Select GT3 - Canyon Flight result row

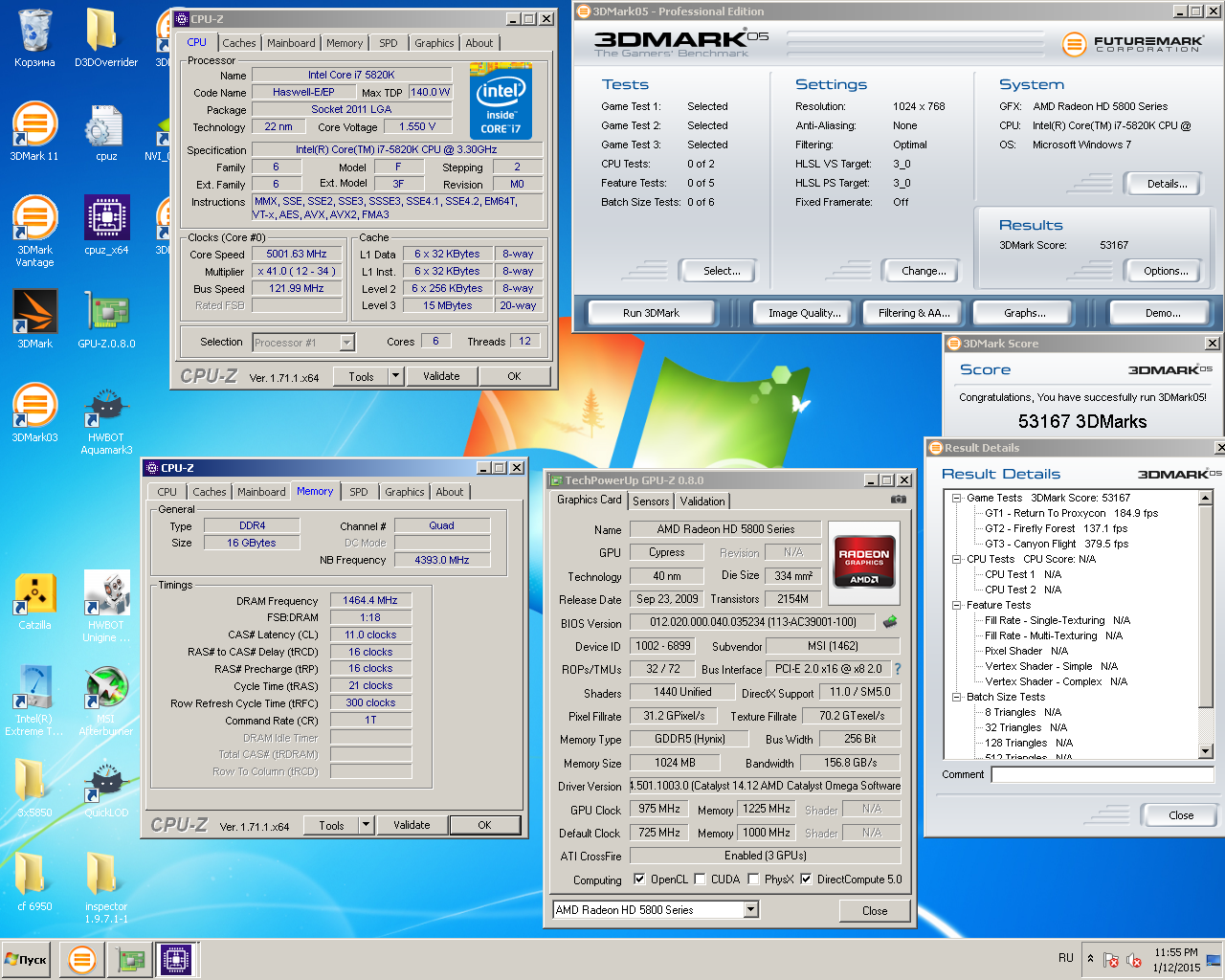pyautogui.click(x=1056, y=544)
